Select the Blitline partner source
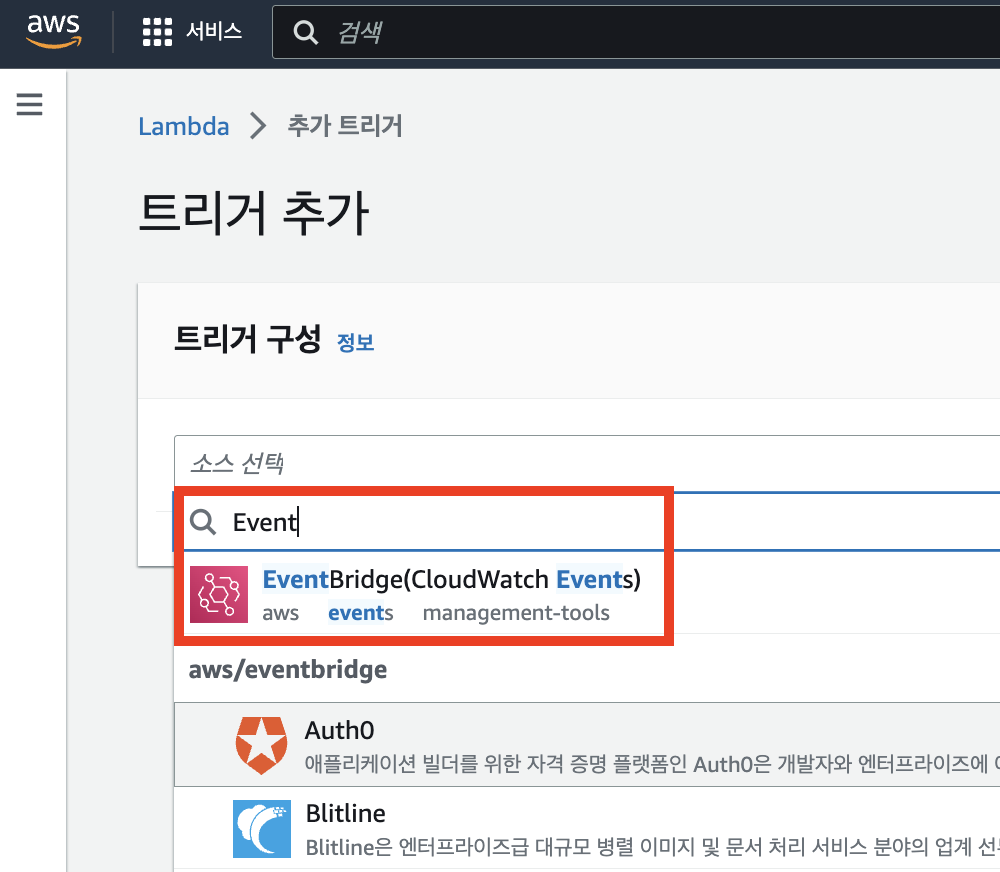This screenshot has height=872, width=1000. (x=587, y=828)
